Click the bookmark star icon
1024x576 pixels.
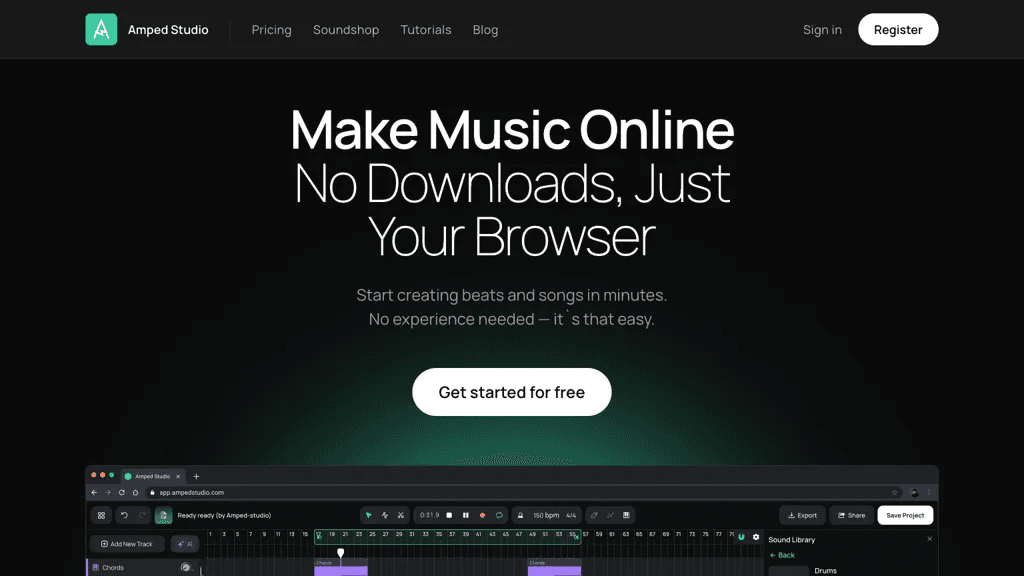click(895, 493)
